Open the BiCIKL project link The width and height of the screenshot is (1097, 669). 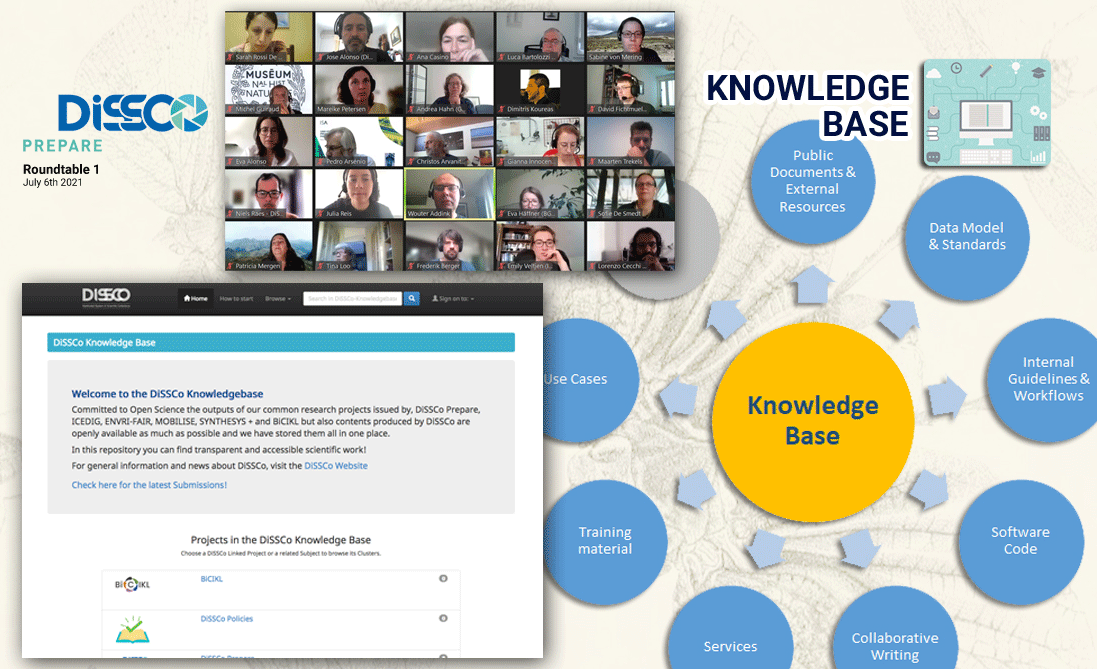pos(211,579)
